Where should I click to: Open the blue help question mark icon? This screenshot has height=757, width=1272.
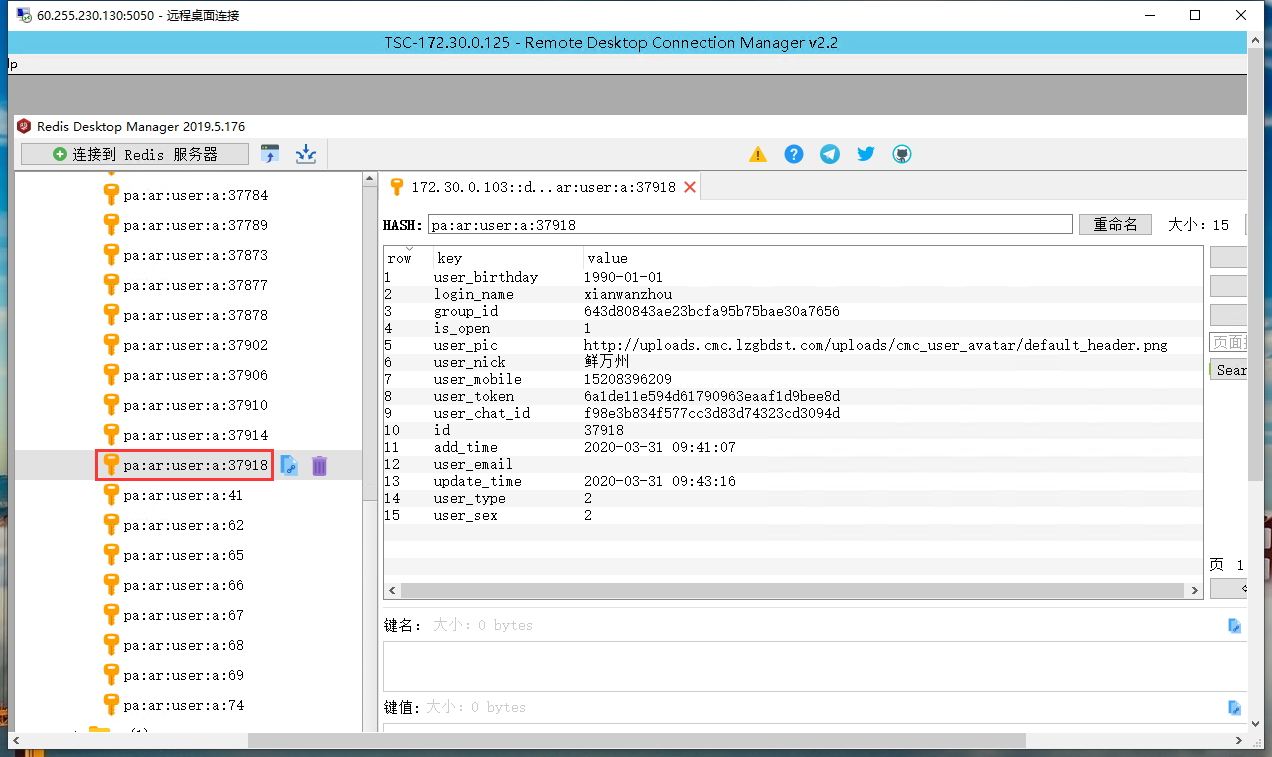[x=794, y=154]
